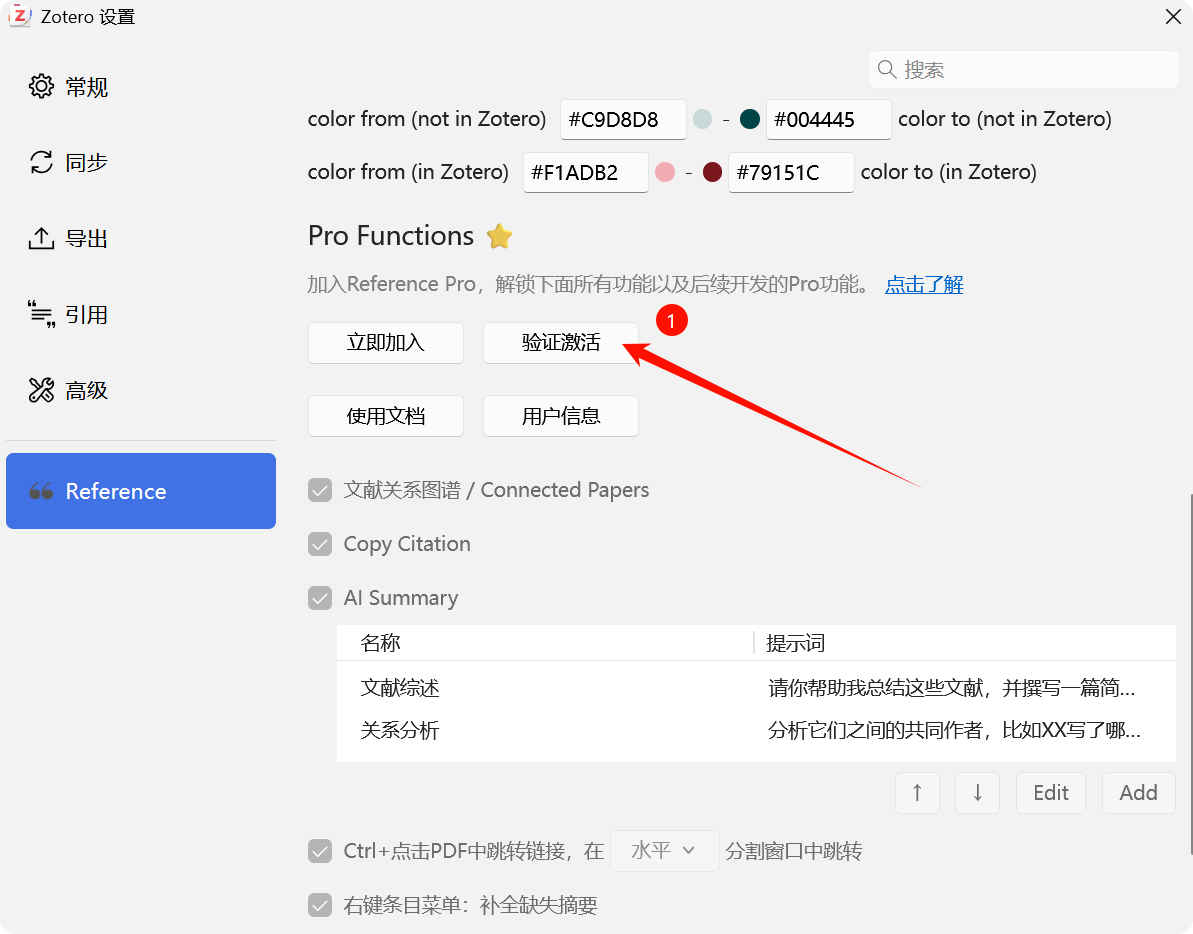Click the Edit prompt button
The image size is (1193, 934).
[1051, 793]
